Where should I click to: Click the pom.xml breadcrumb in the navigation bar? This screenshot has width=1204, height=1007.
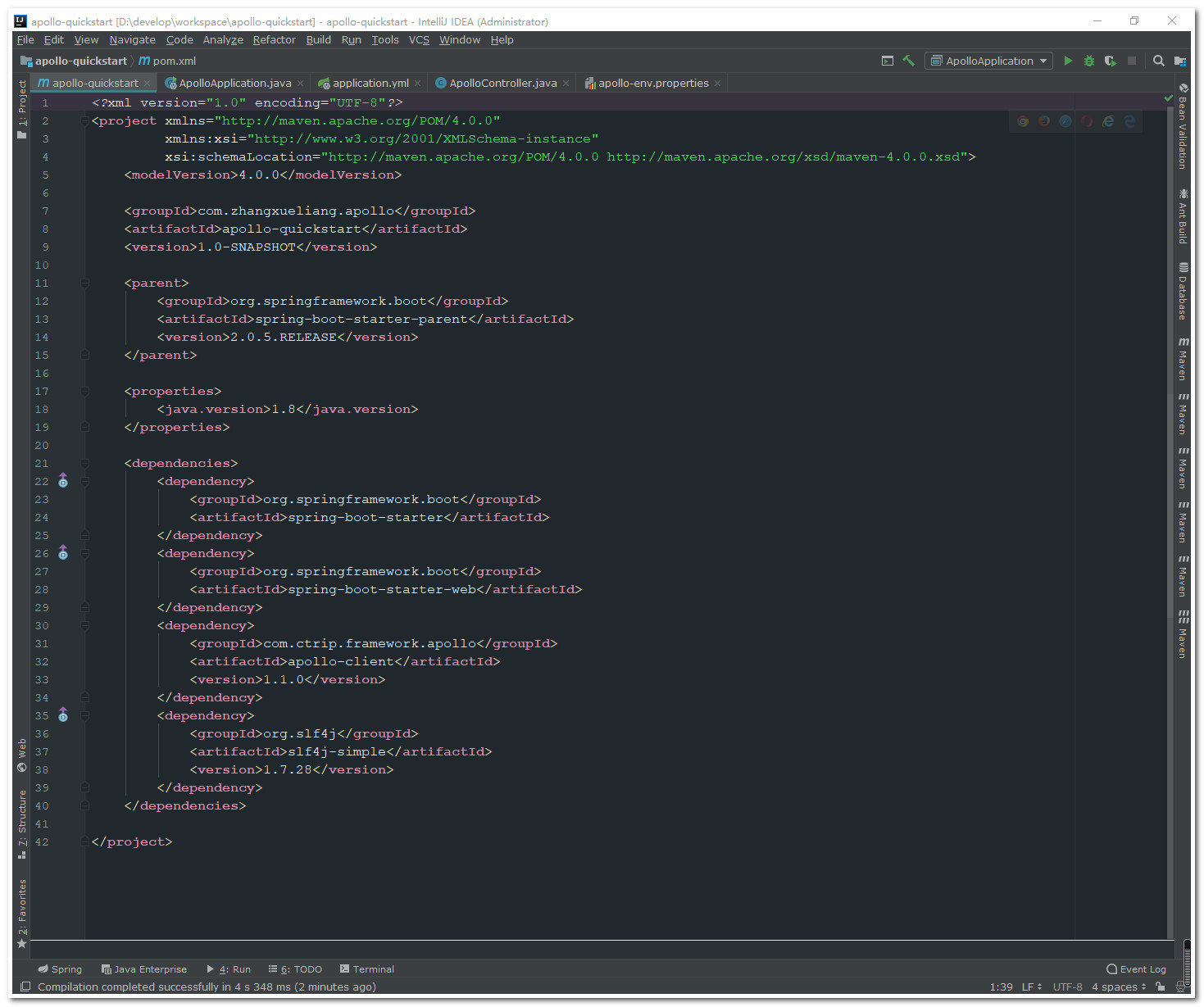click(x=167, y=61)
